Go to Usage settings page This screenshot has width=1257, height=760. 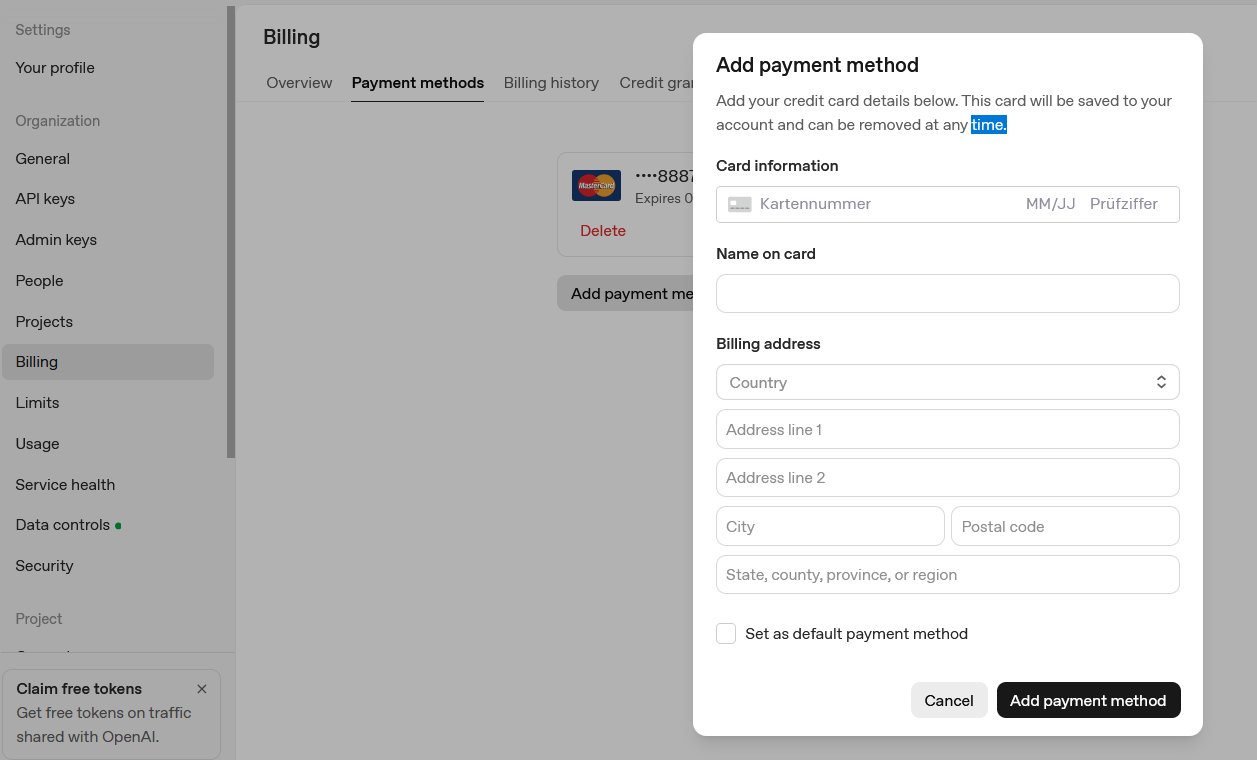[x=37, y=444]
